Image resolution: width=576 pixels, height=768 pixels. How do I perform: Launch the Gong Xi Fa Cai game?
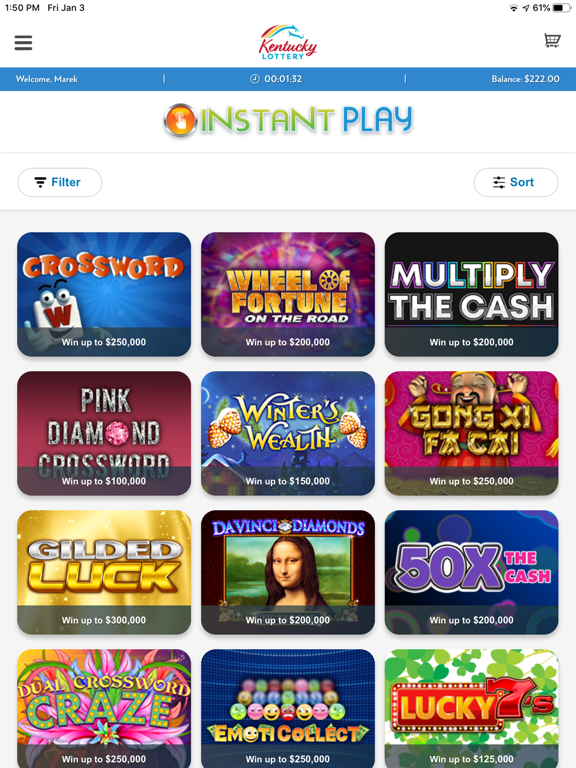[472, 433]
